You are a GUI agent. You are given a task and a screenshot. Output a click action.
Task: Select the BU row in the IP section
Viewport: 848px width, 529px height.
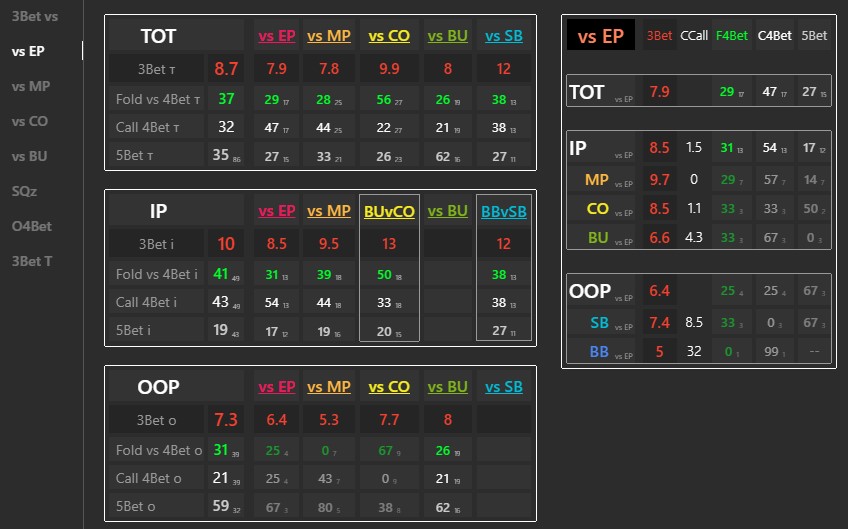click(598, 237)
